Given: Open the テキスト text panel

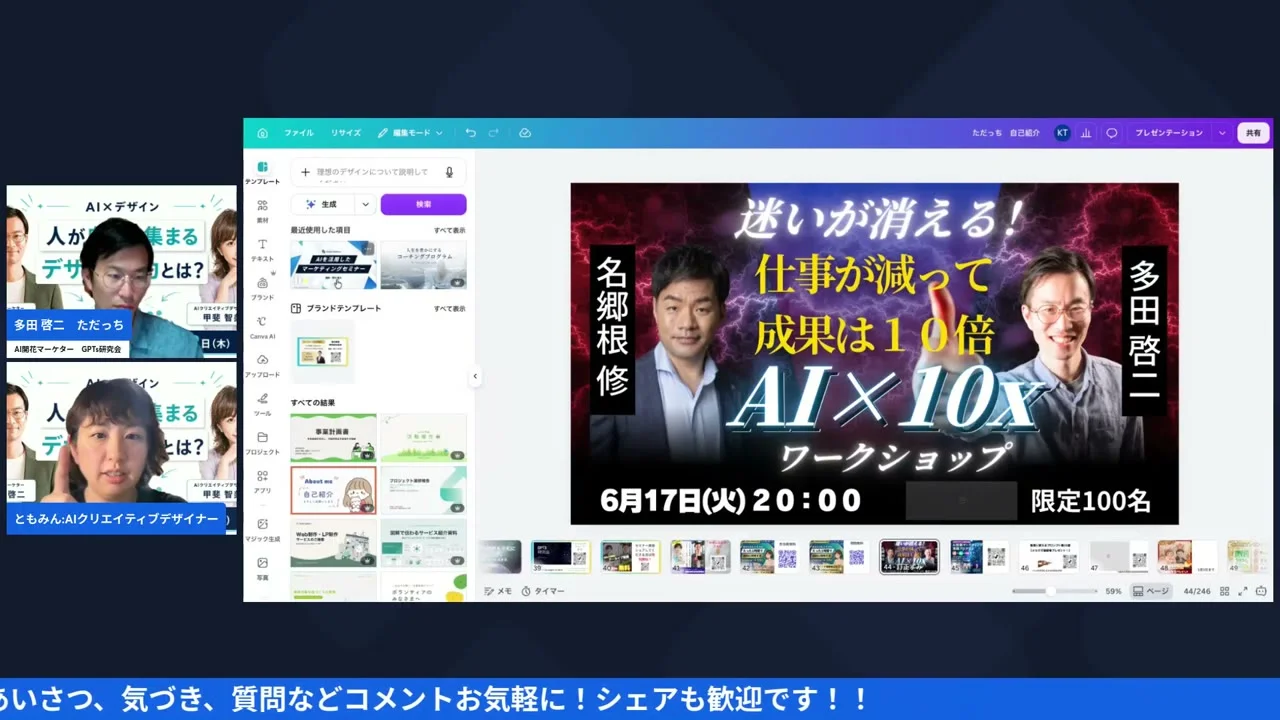Looking at the screenshot, I should [262, 250].
